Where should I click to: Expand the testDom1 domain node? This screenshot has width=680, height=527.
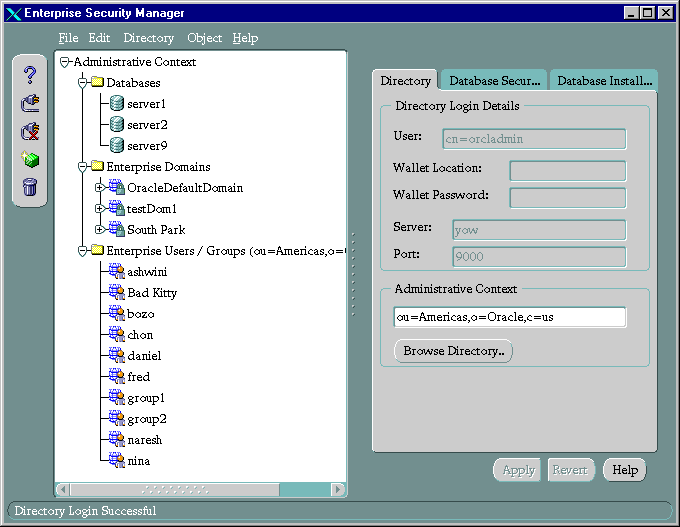[99, 209]
